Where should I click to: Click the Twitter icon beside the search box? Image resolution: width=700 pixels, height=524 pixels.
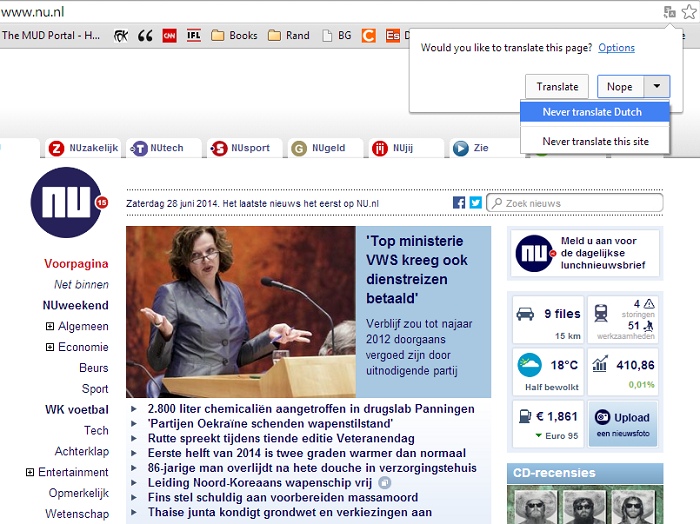(475, 203)
